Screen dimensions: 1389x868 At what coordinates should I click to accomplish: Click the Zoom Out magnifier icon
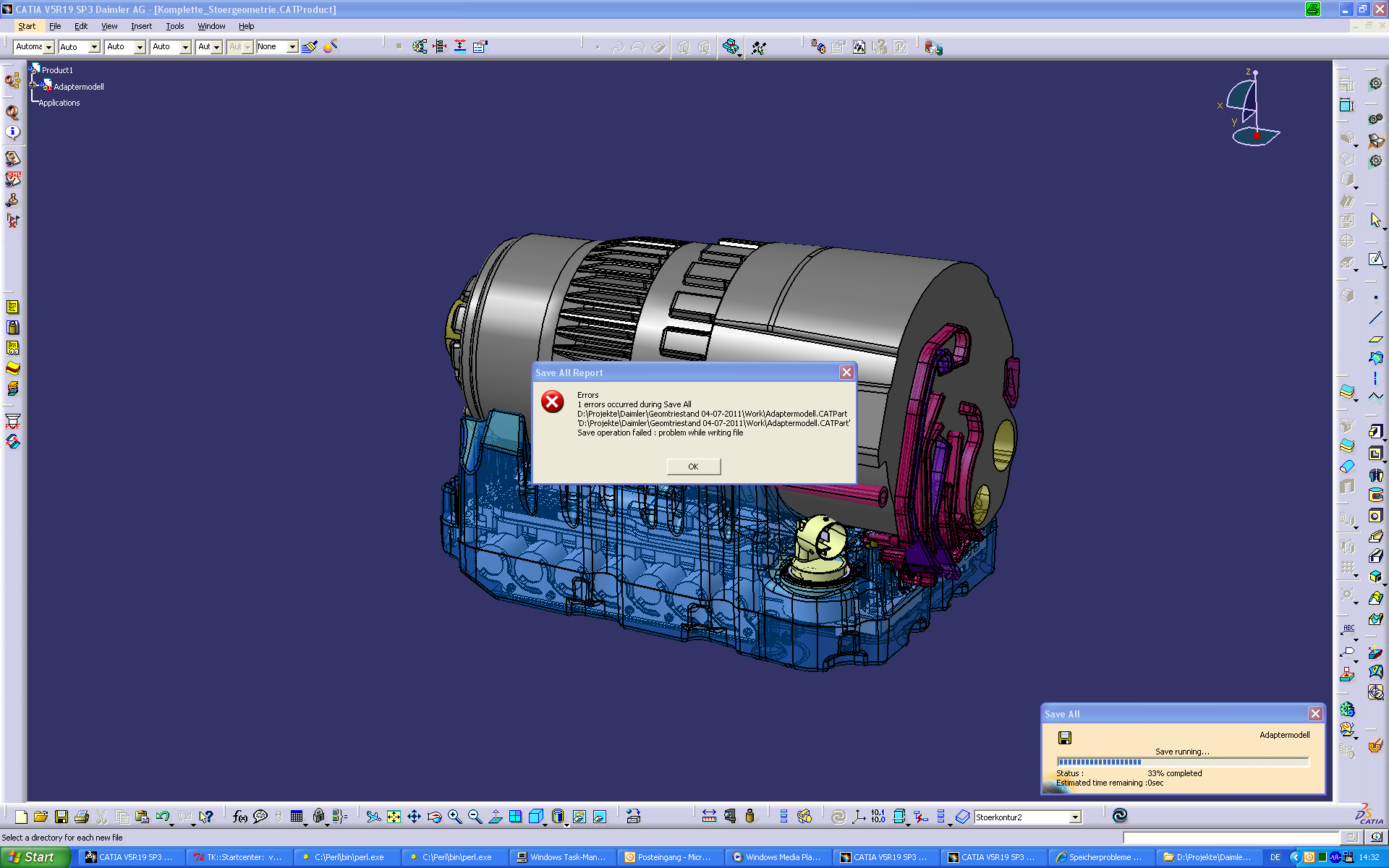point(475,817)
